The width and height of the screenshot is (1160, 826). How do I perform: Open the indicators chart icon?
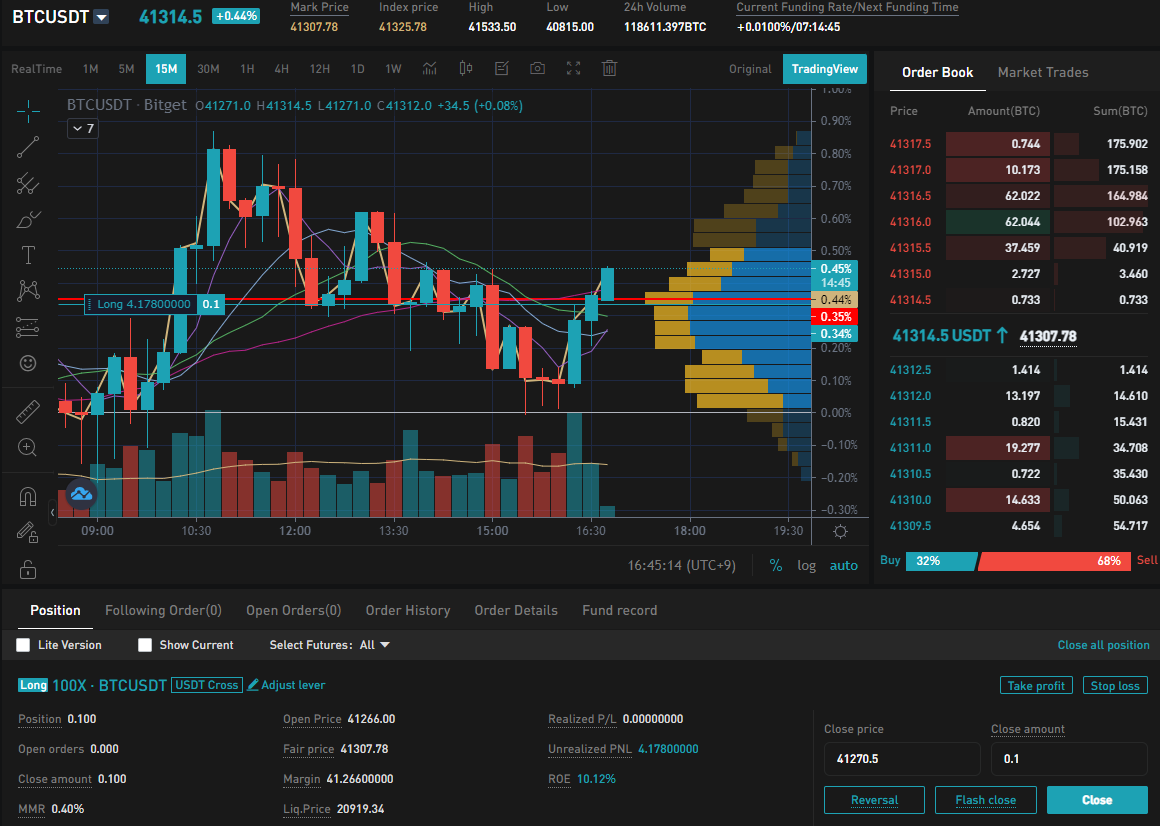(x=430, y=69)
